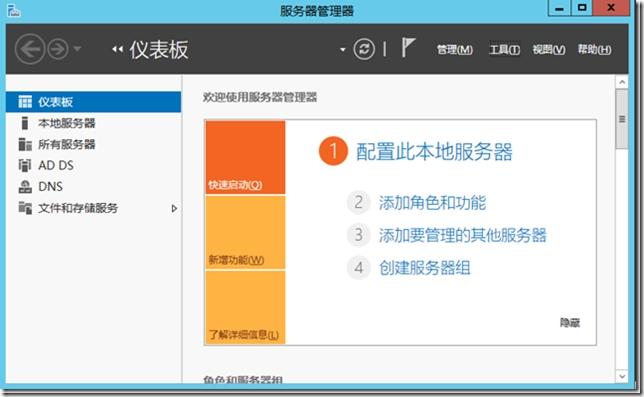
Task: Click the double-chevron breadcrumb icon before 仪表板
Action: coord(117,49)
